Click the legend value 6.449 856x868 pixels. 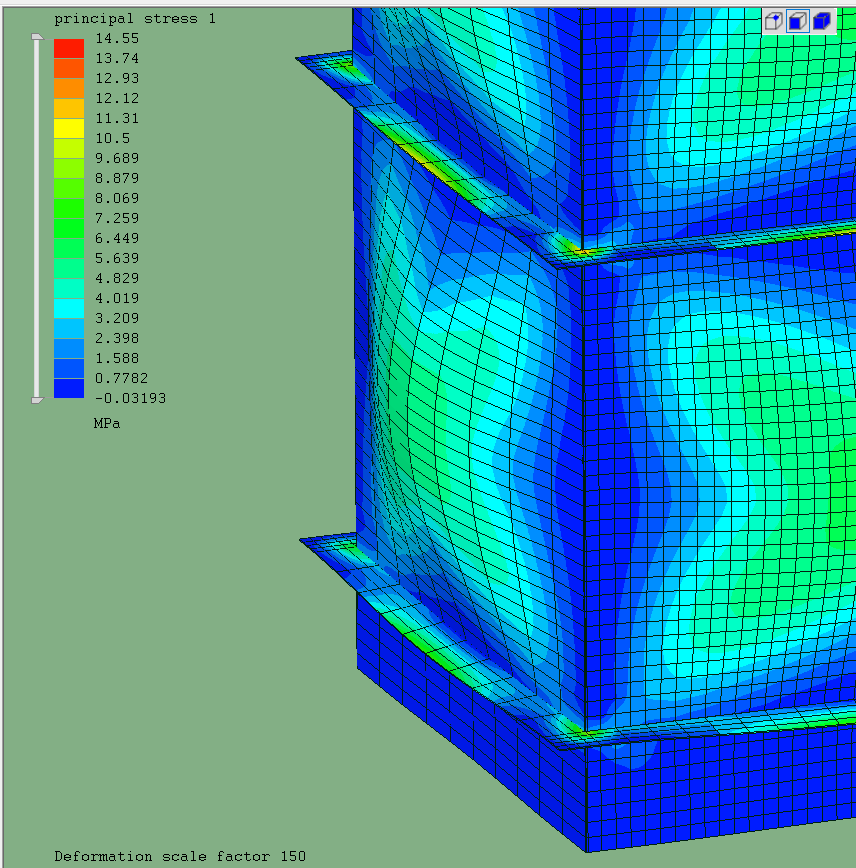(x=117, y=238)
